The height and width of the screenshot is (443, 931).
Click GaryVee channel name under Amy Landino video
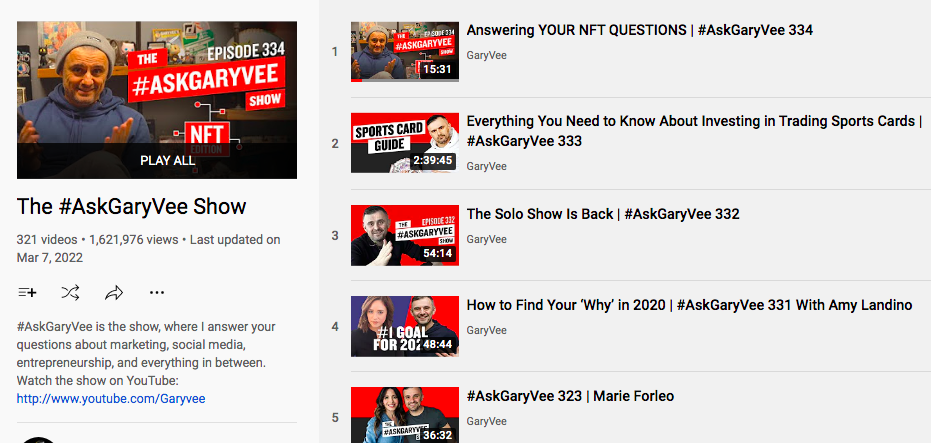pos(486,330)
